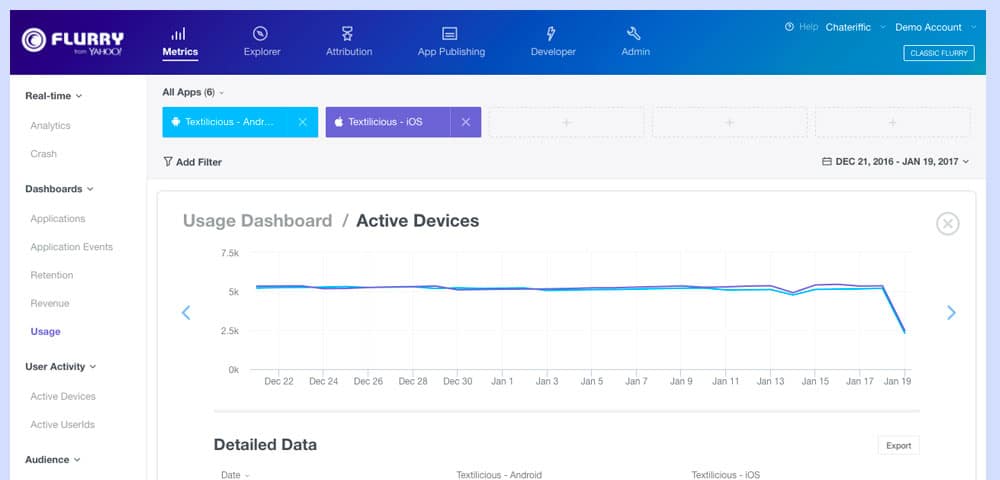Click the Classic Flurry button
Screen dimensions: 1000x480
[939, 53]
